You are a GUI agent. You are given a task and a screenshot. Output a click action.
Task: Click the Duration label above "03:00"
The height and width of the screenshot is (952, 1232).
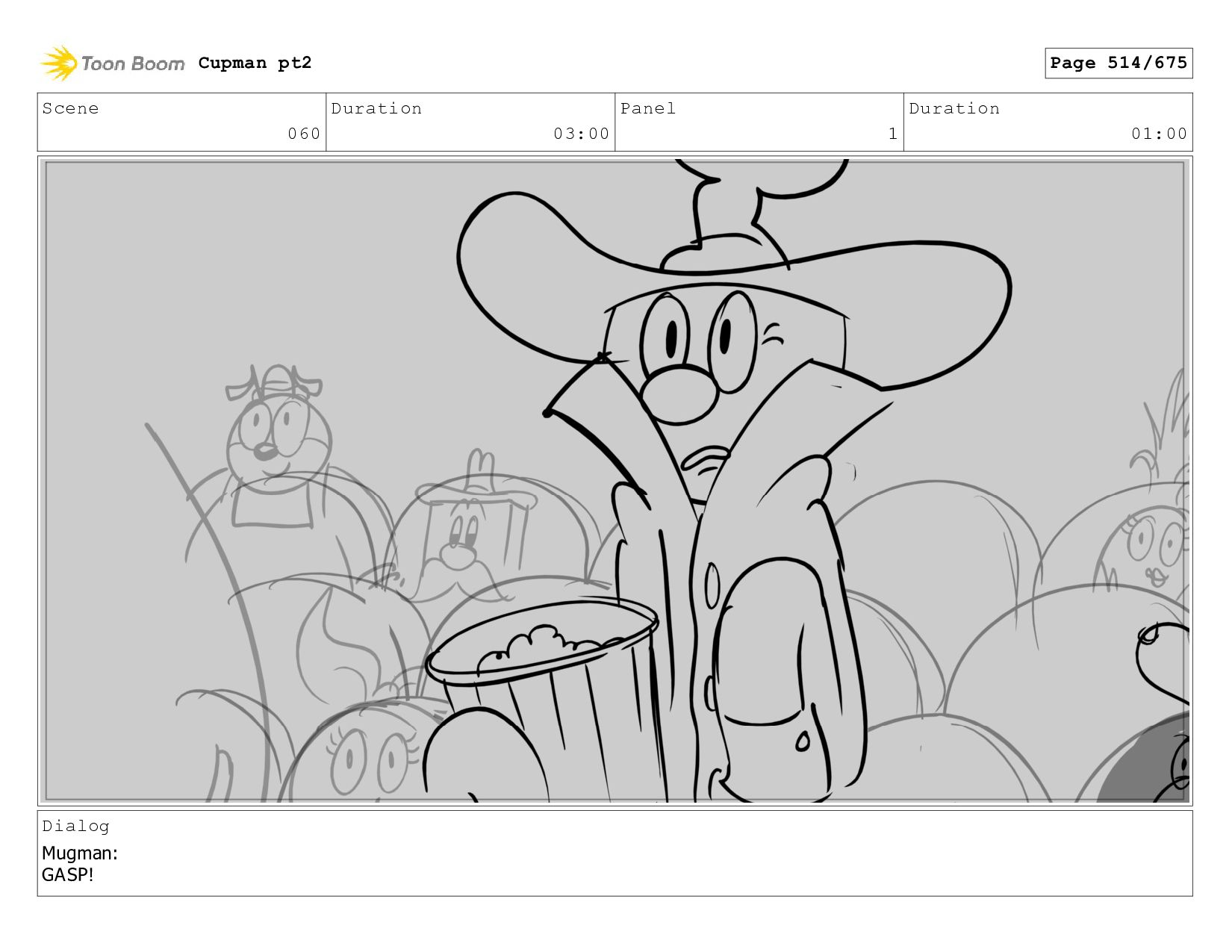click(x=376, y=108)
